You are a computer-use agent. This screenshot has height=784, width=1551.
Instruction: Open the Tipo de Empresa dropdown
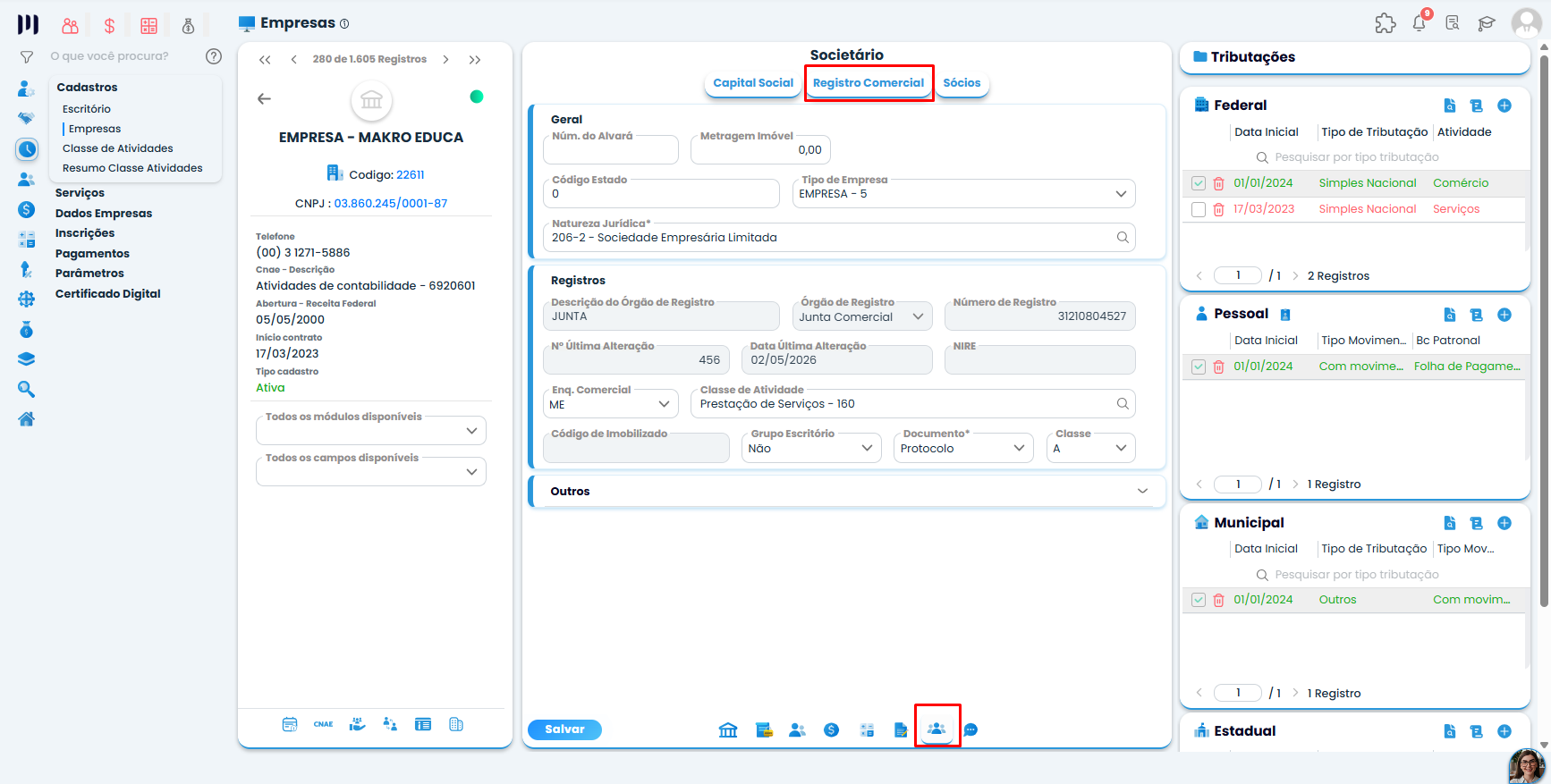pos(964,194)
